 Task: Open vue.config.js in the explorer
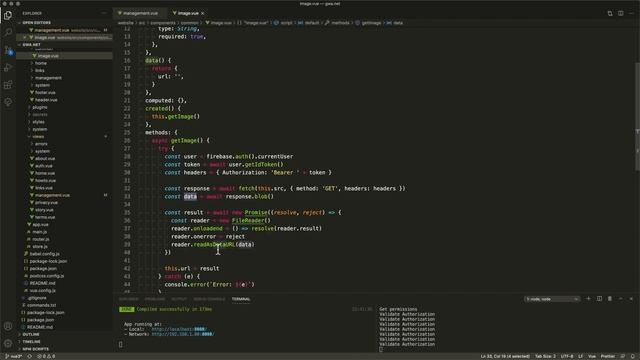[x=42, y=291]
